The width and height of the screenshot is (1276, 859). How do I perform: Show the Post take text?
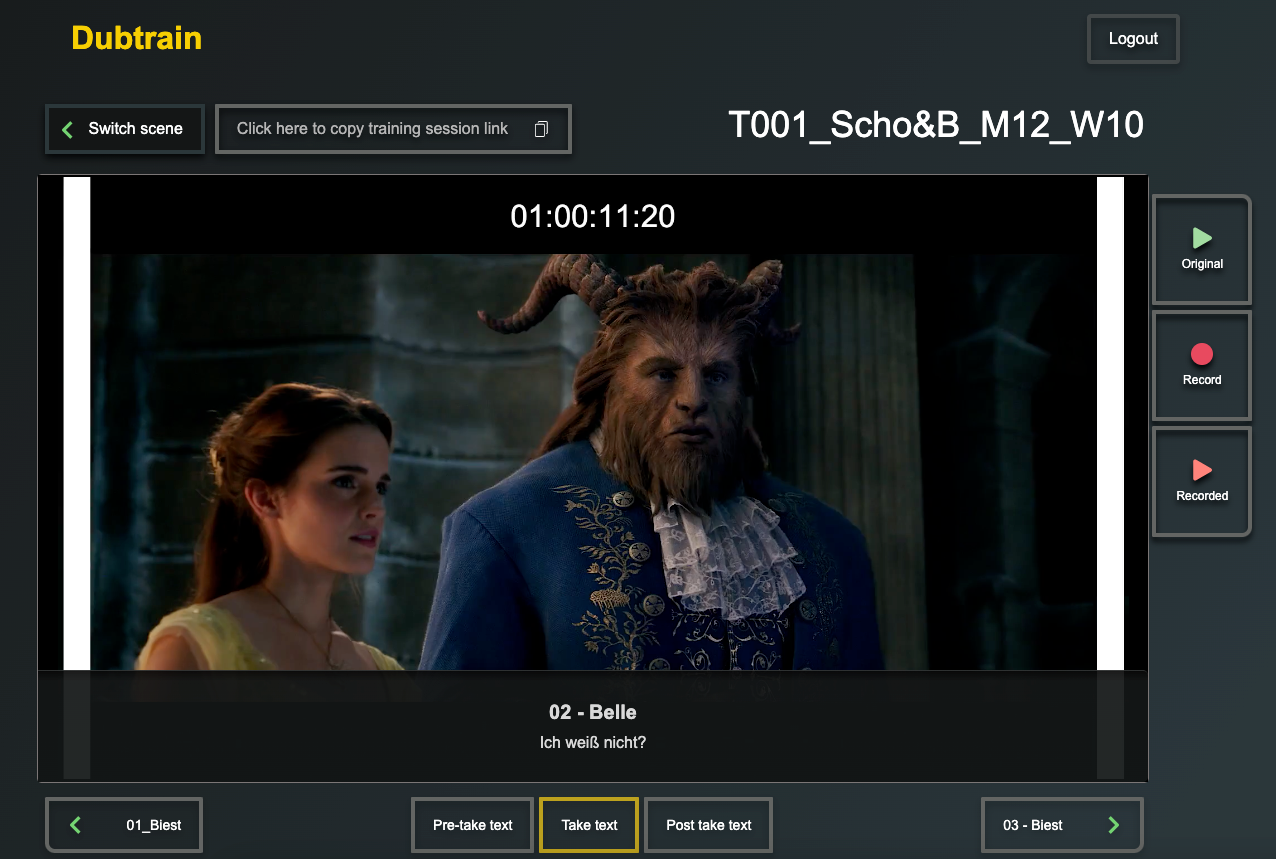click(x=709, y=825)
